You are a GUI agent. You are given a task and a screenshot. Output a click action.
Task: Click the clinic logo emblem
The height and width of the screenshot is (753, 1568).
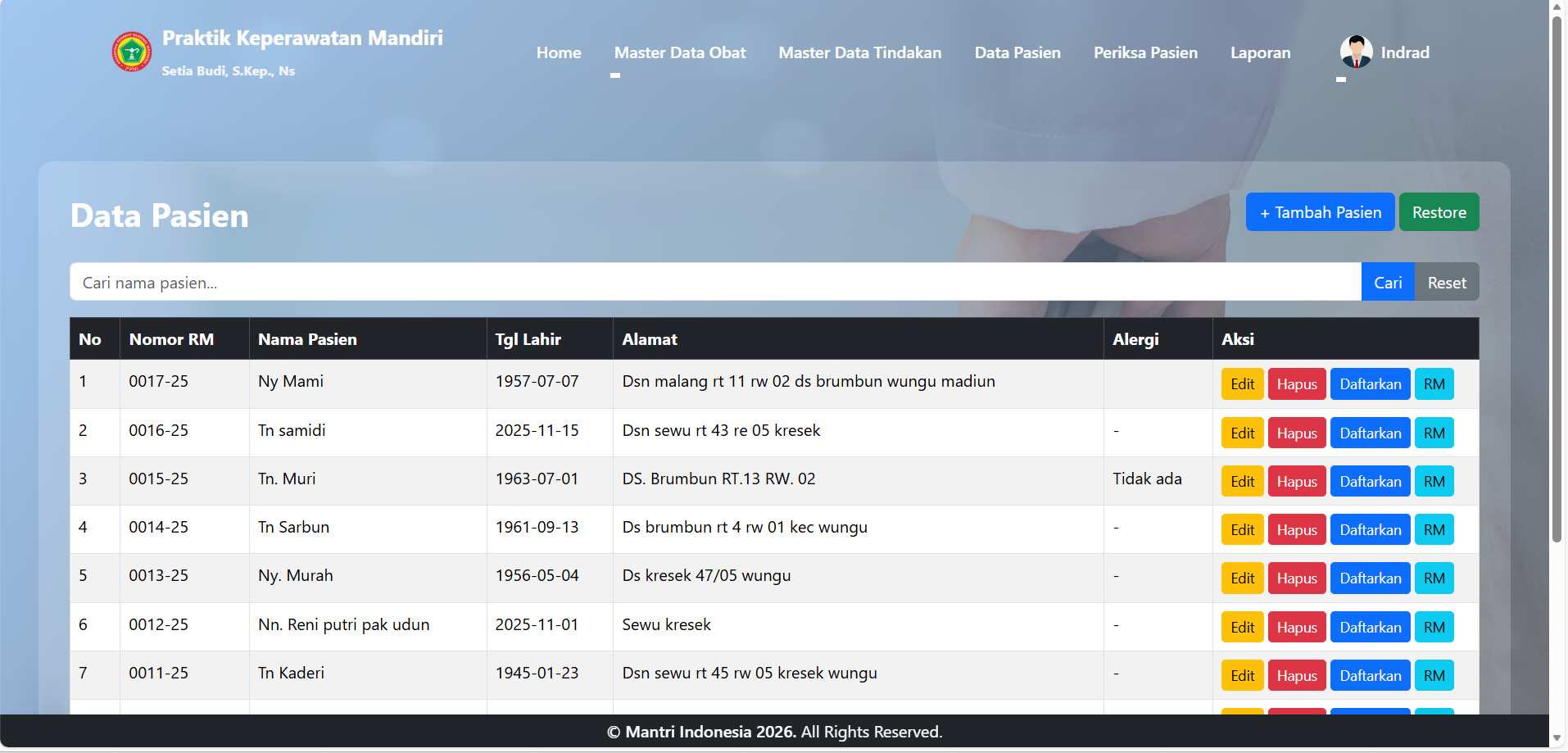point(131,52)
